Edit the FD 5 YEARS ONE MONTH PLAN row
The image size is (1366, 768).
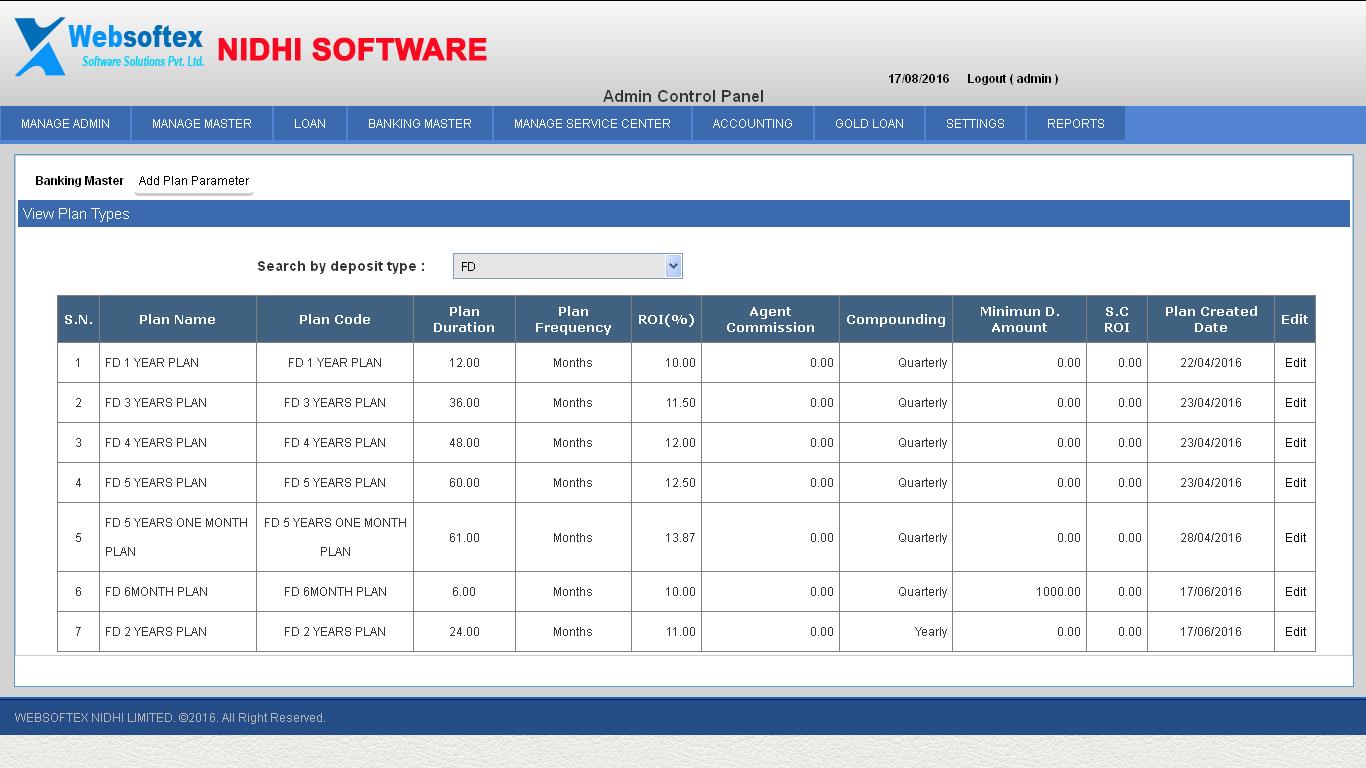coord(1295,538)
